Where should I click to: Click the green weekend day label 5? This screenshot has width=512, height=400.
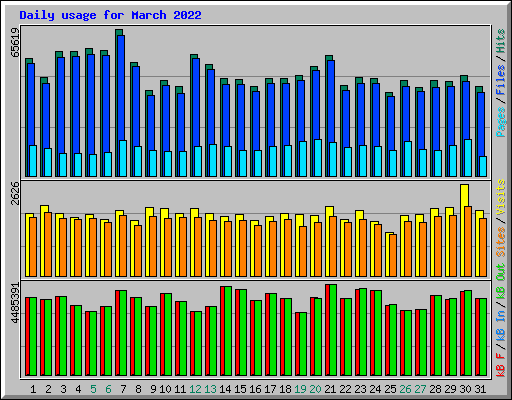tap(93, 389)
